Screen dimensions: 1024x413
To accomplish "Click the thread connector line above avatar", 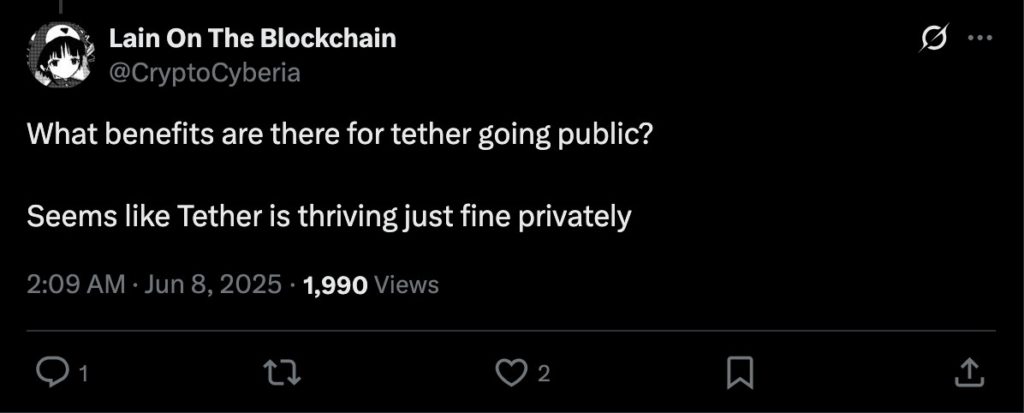I will pos(59,6).
